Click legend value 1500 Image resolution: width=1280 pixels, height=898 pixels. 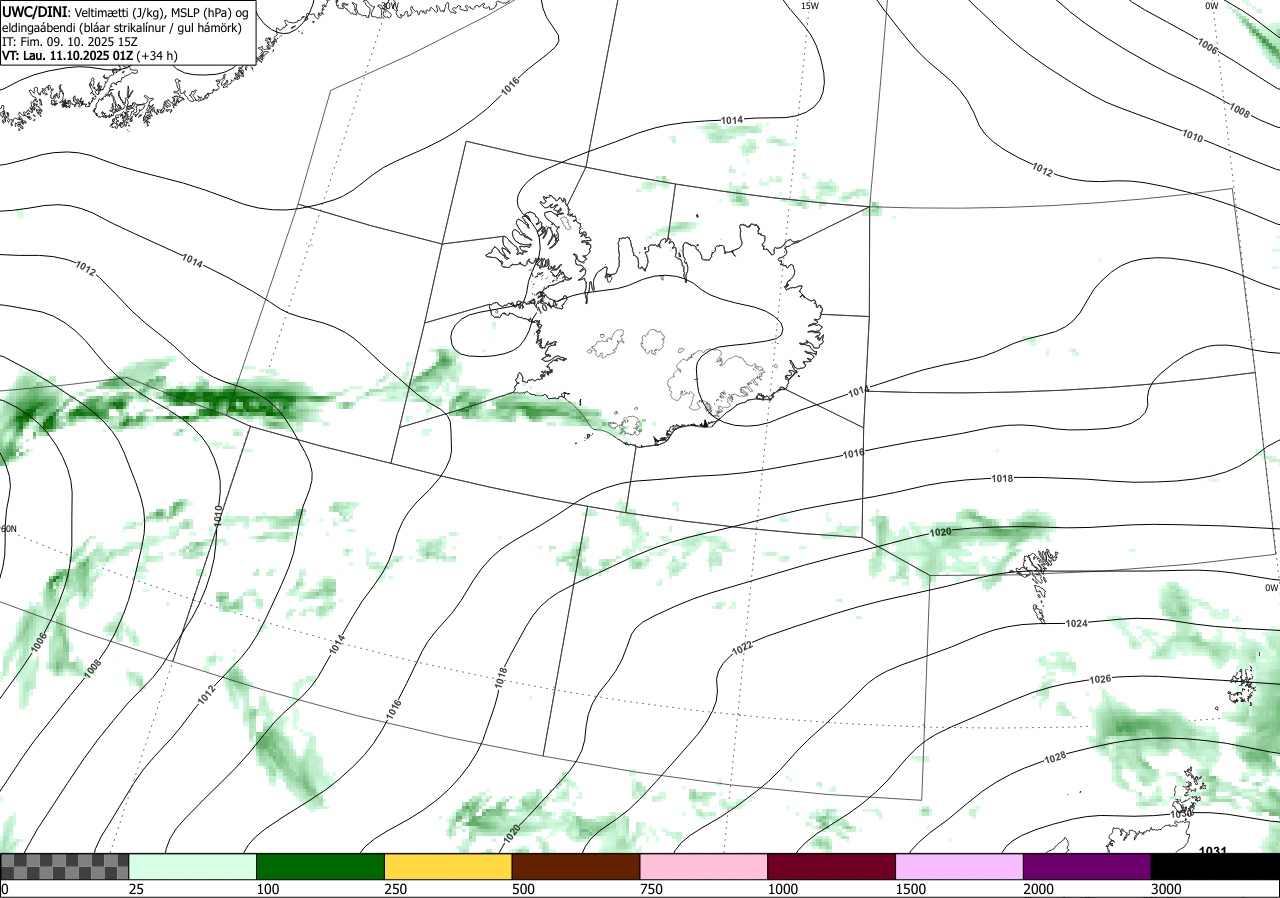[x=911, y=889]
